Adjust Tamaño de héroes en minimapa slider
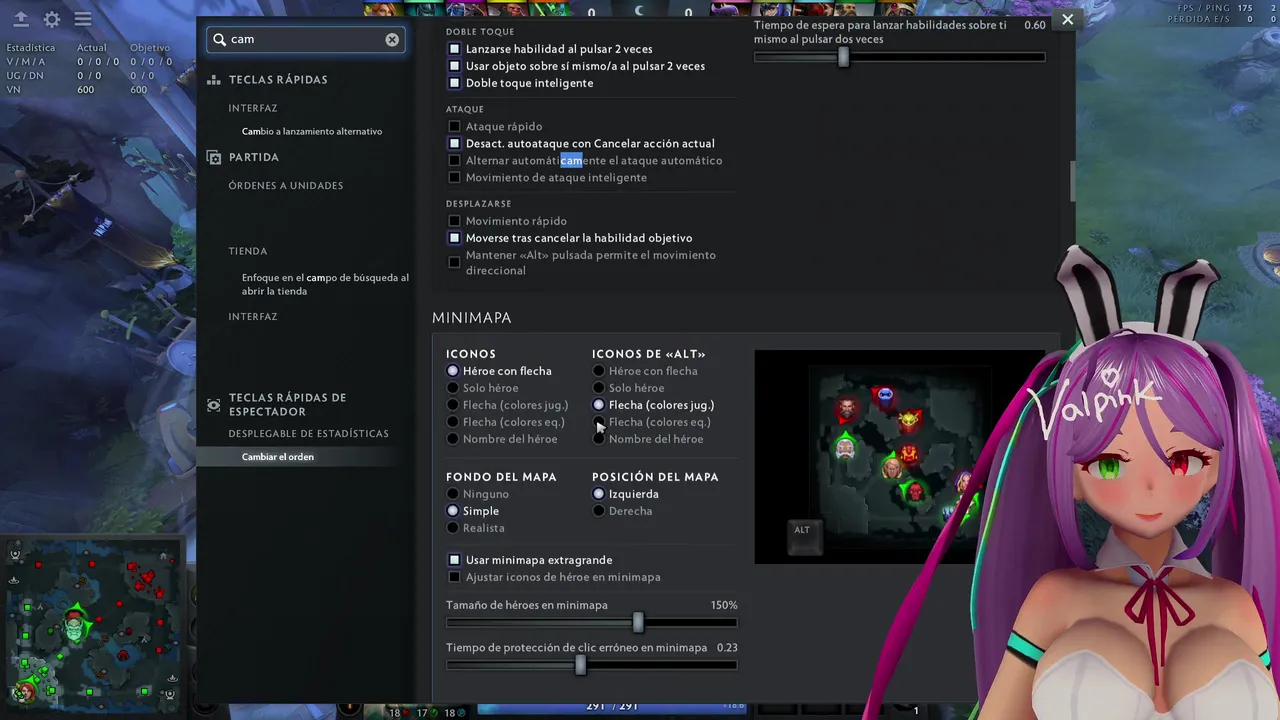The height and width of the screenshot is (720, 1280). tap(638, 623)
